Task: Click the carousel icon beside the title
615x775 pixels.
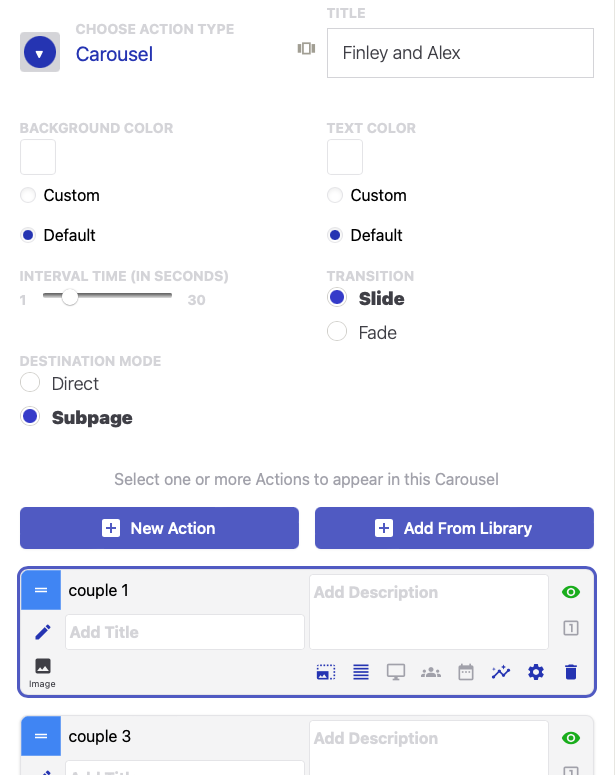Action: point(306,49)
